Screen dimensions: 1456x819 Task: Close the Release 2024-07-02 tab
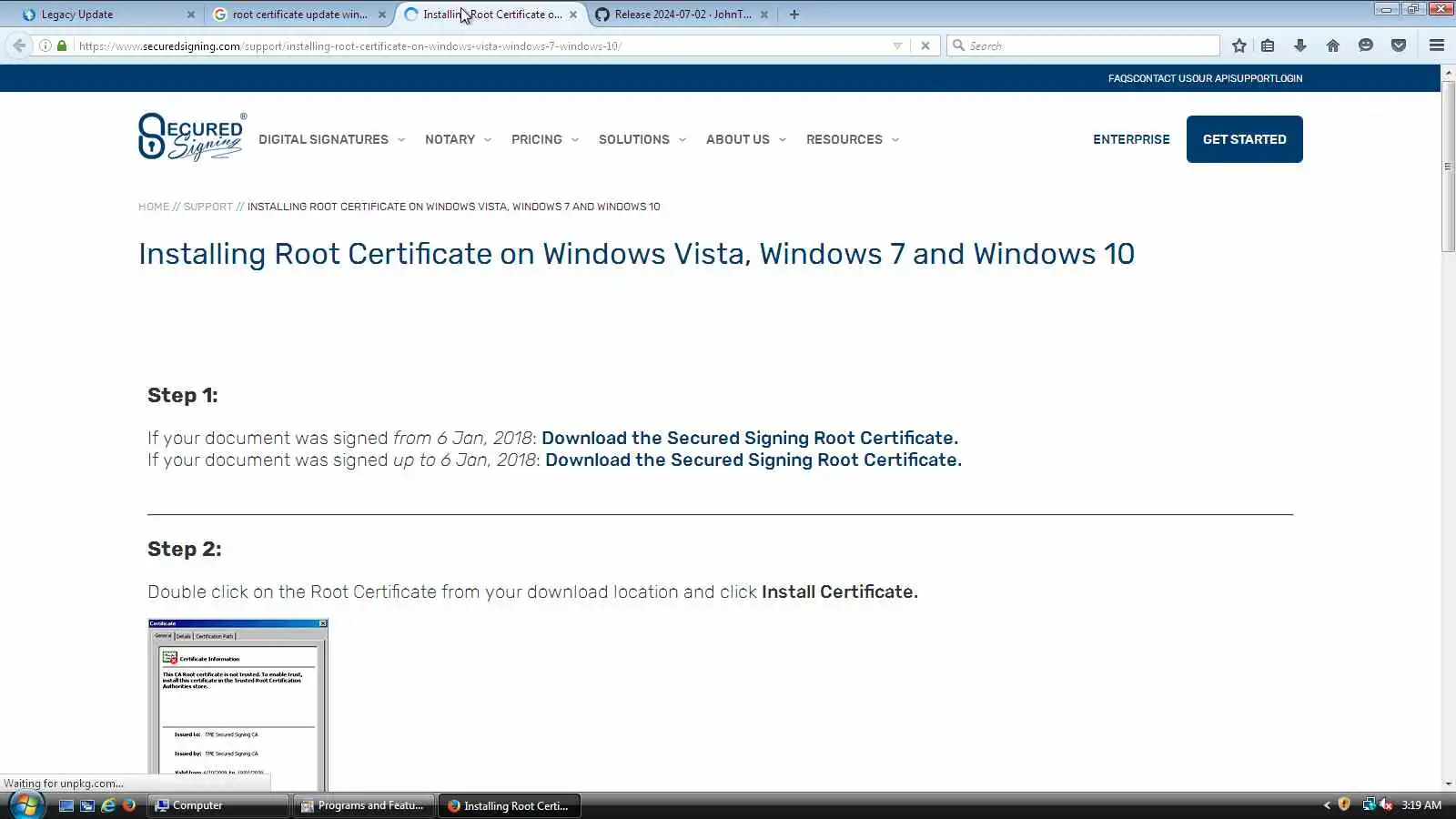tap(764, 15)
